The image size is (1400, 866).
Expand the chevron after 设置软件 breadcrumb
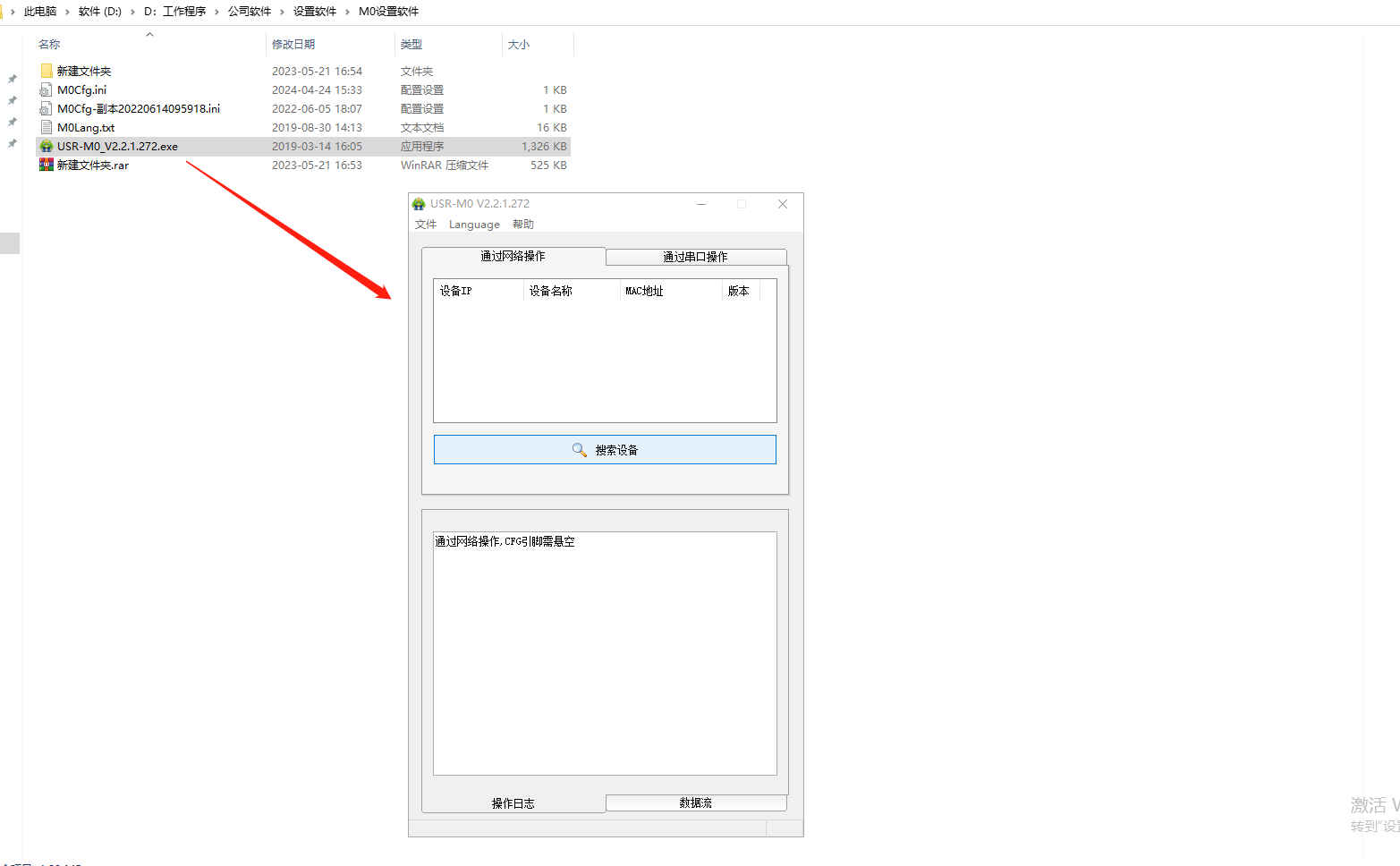pyautogui.click(x=347, y=12)
